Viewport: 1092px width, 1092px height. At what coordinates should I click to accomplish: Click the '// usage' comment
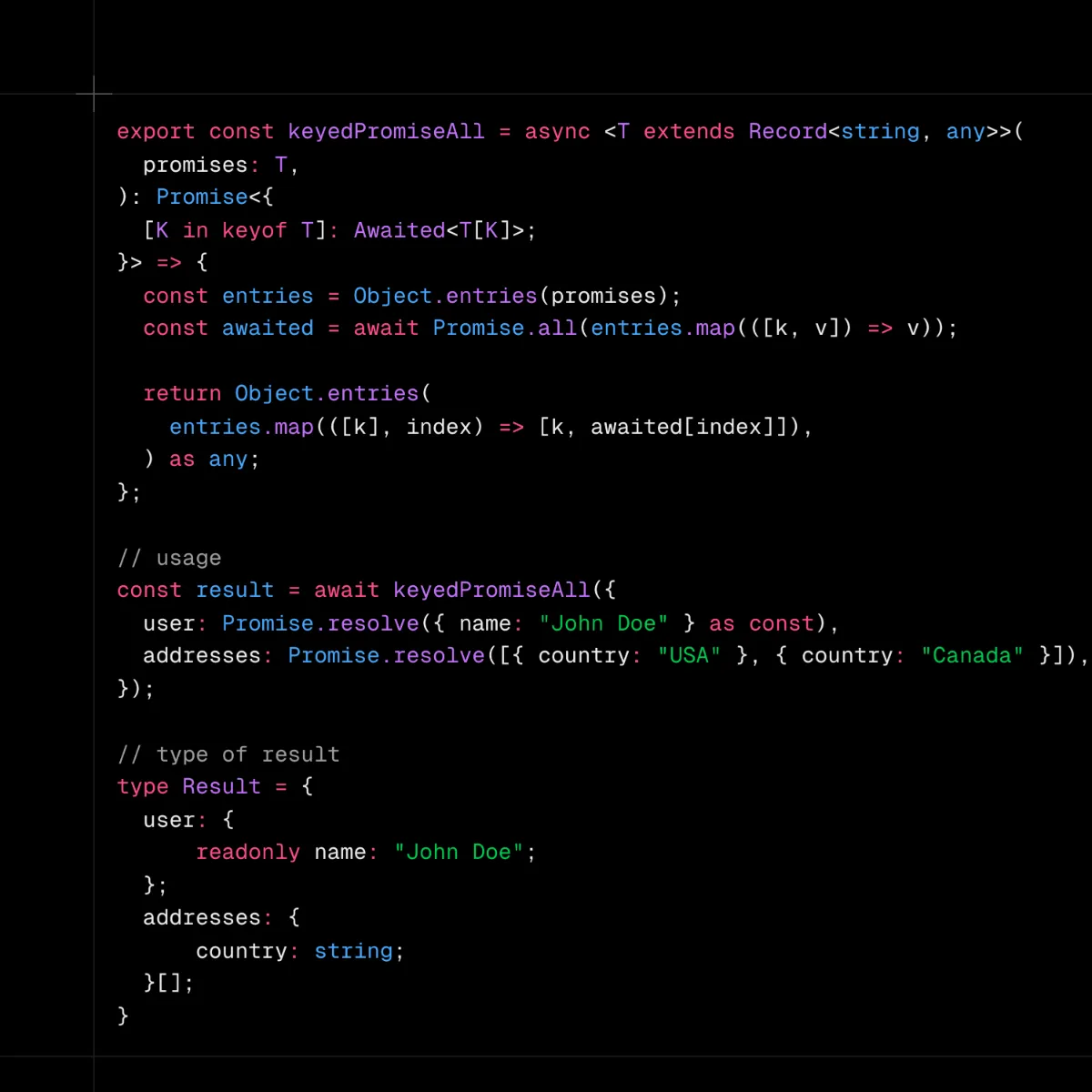pos(169,558)
